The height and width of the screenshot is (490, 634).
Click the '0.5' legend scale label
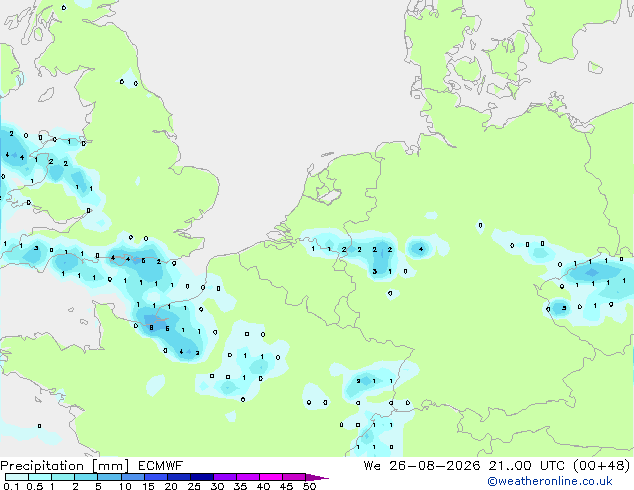[35, 486]
